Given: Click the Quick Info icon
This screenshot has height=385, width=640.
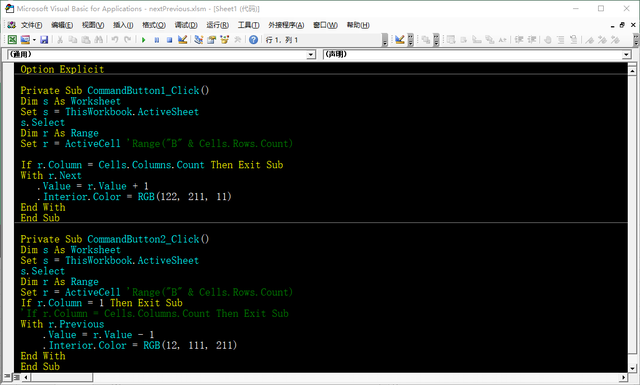Looking at the screenshot, I should 477,40.
